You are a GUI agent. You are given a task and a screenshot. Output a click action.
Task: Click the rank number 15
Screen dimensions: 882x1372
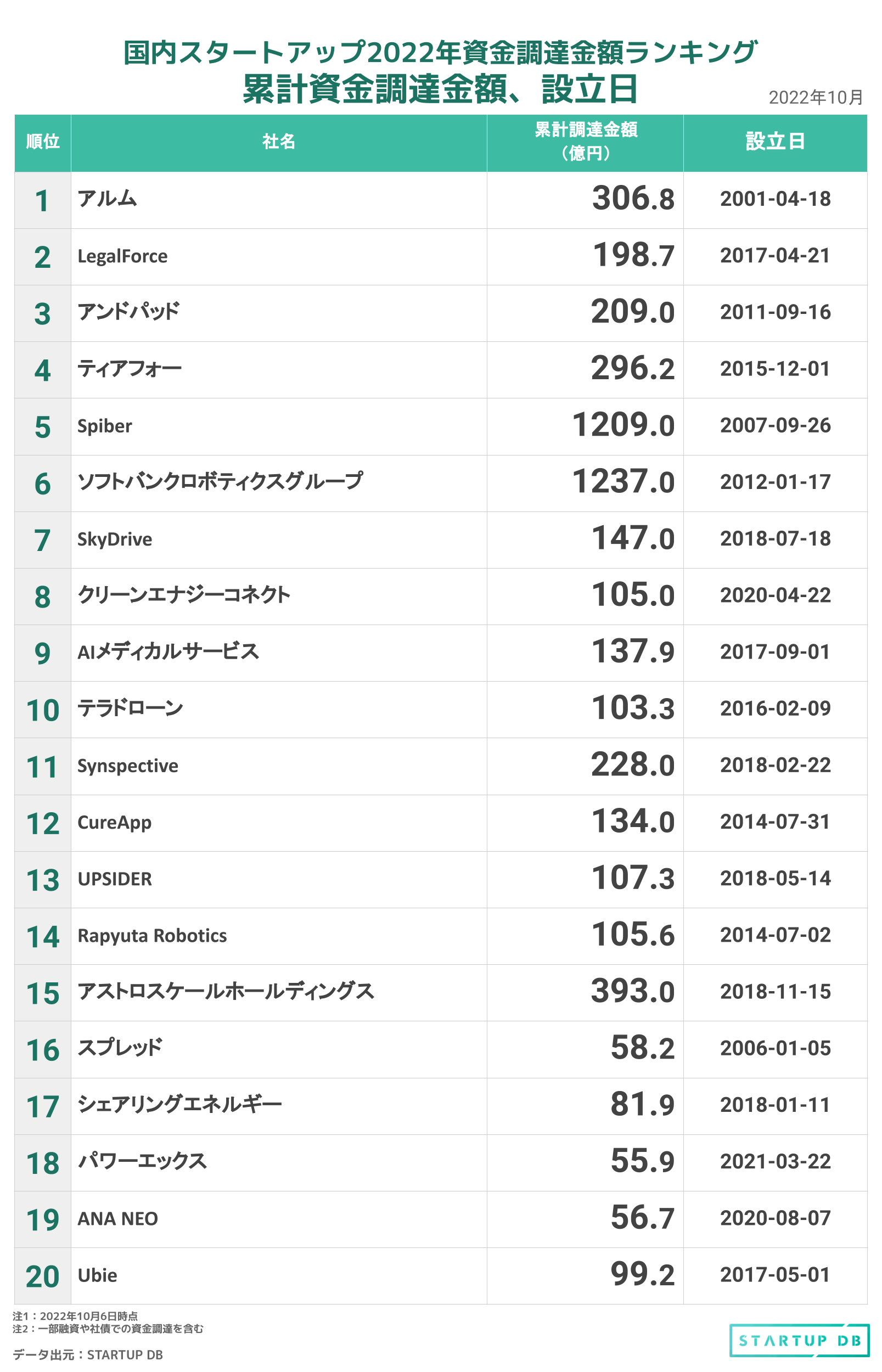point(42,993)
